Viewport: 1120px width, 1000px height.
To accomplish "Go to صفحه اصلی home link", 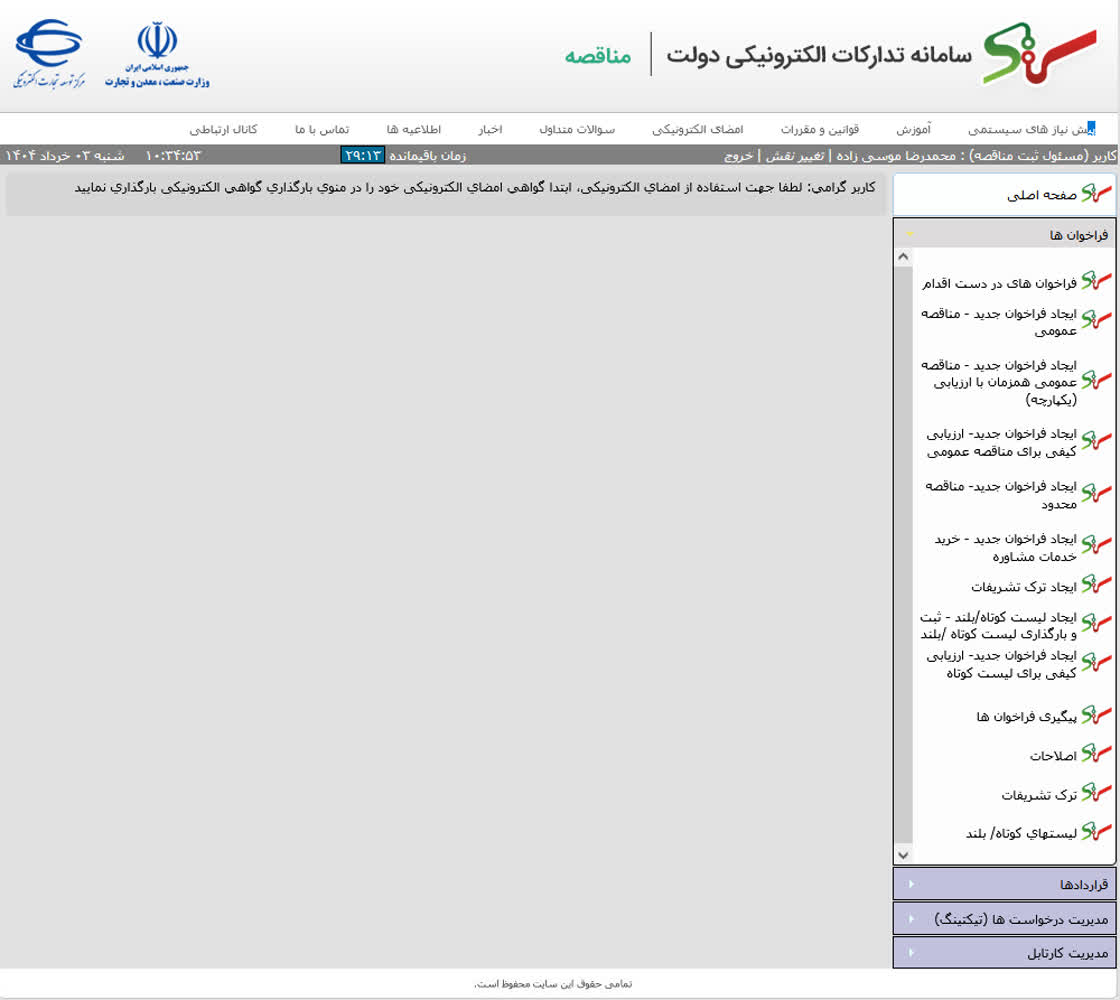I will (x=1041, y=195).
